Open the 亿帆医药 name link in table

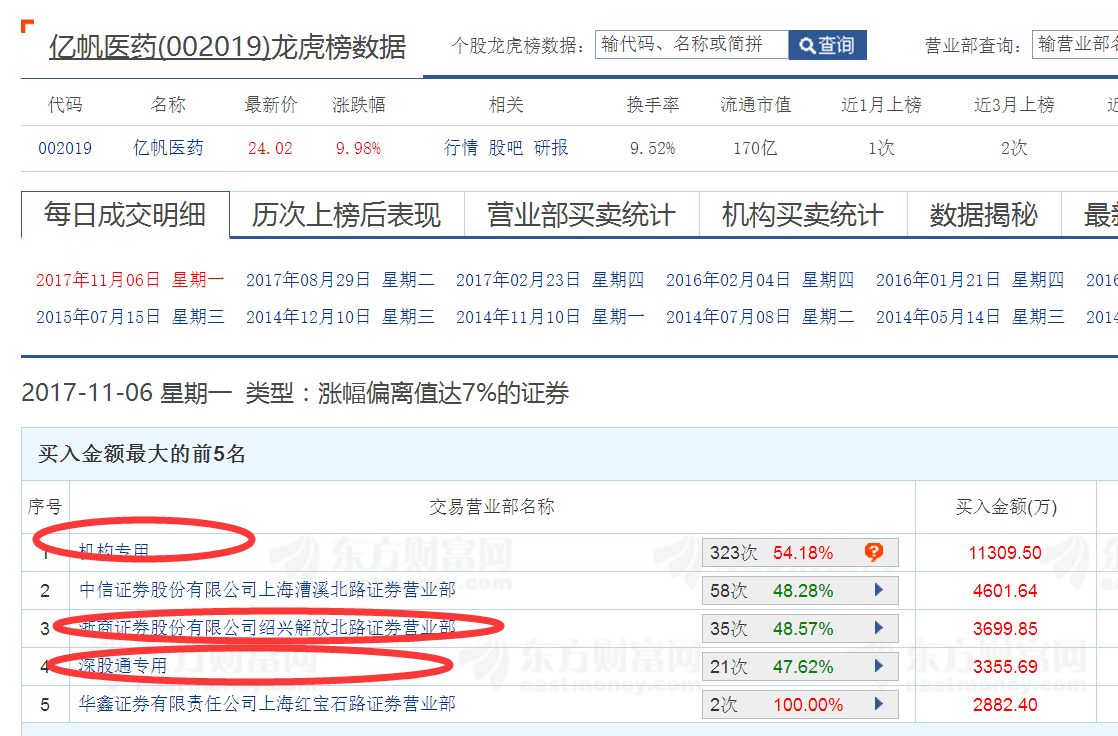click(x=168, y=148)
